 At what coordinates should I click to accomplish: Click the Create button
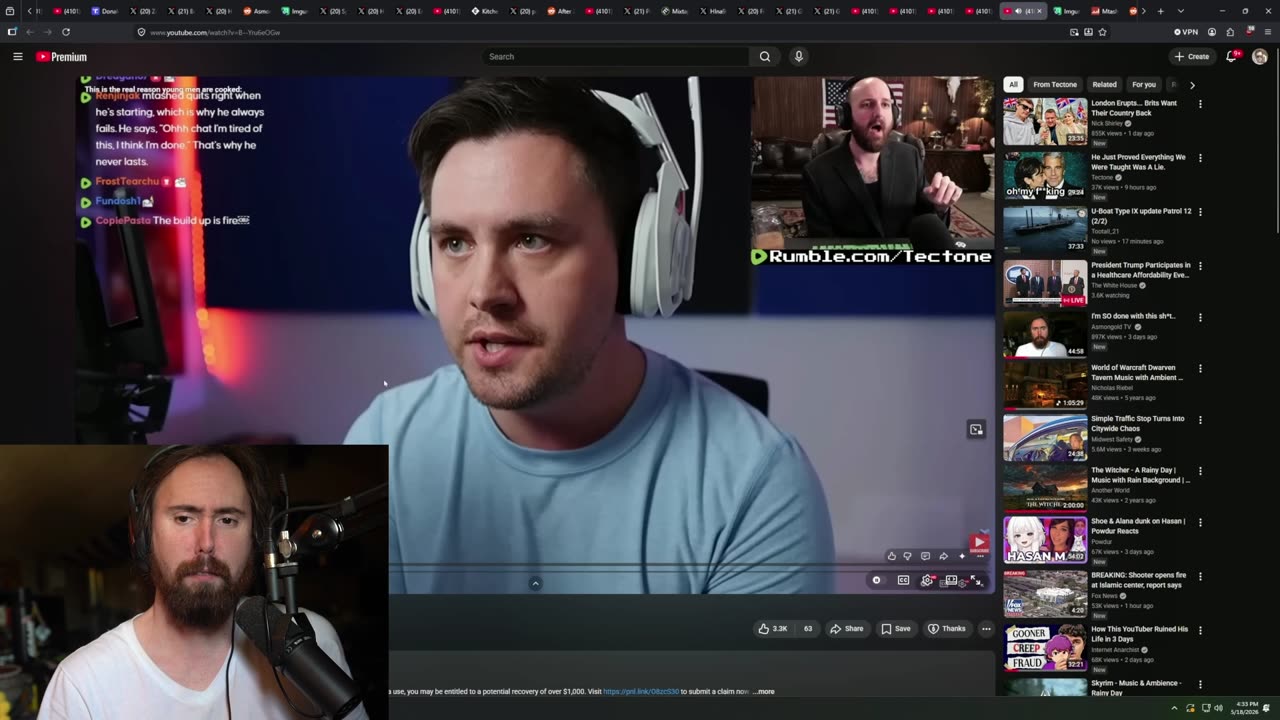pyautogui.click(x=1192, y=57)
